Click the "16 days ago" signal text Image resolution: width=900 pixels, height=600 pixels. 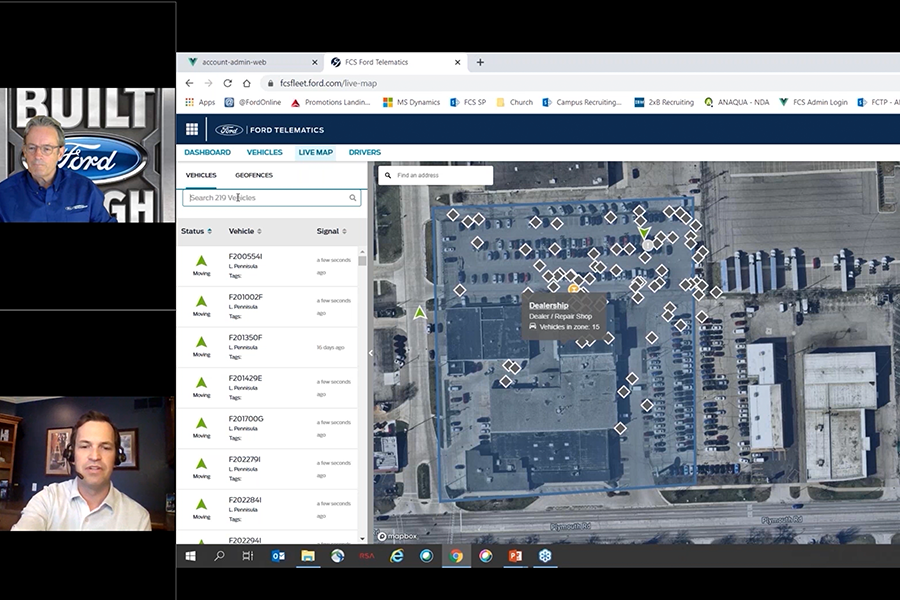(x=331, y=347)
